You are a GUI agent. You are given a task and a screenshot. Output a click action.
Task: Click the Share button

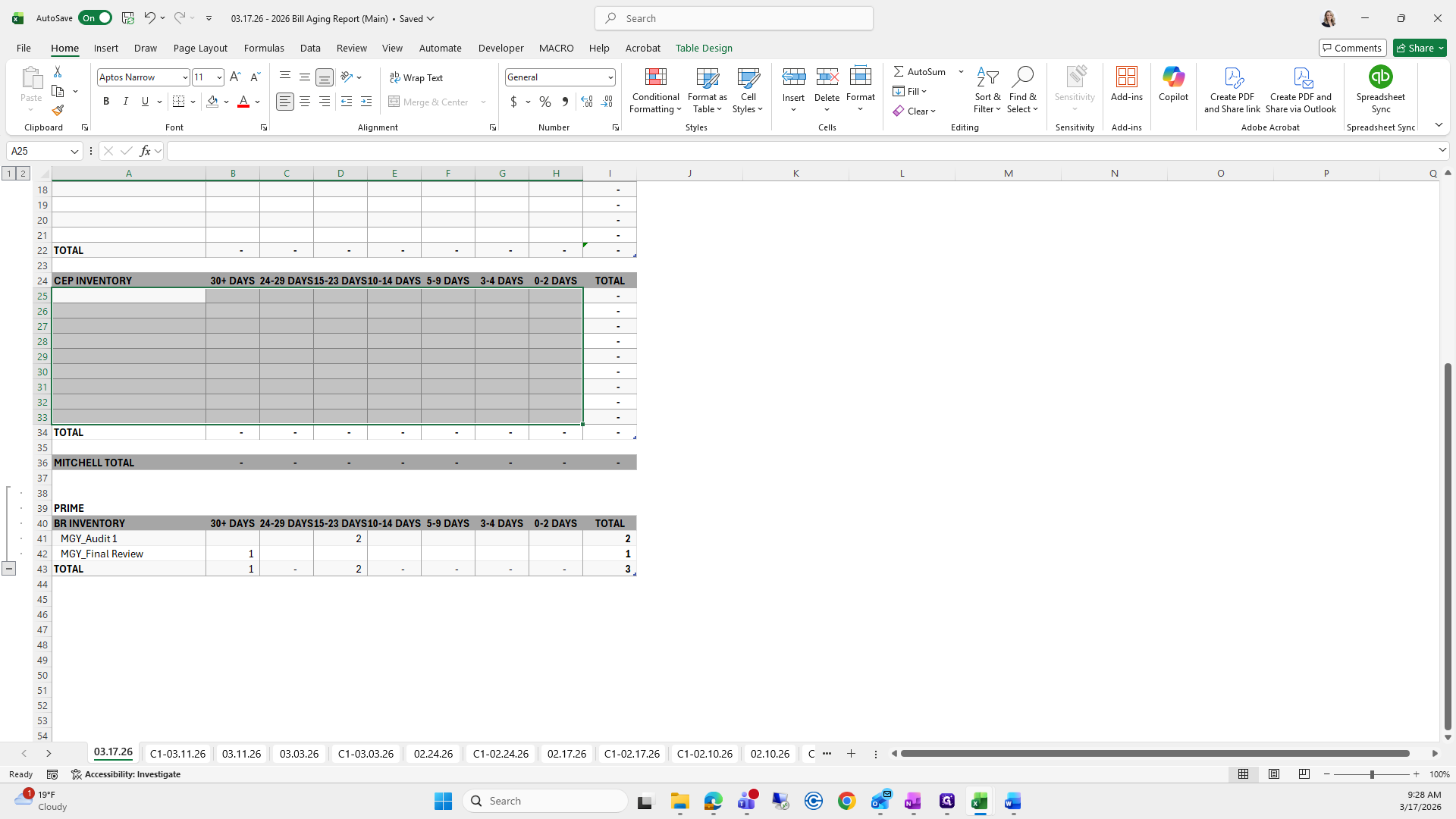click(x=1420, y=48)
